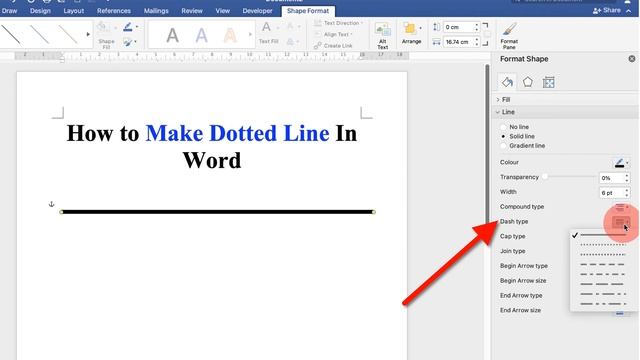The width and height of the screenshot is (640, 360).
Task: Close the Format Shape pane
Action: pyautogui.click(x=632, y=59)
